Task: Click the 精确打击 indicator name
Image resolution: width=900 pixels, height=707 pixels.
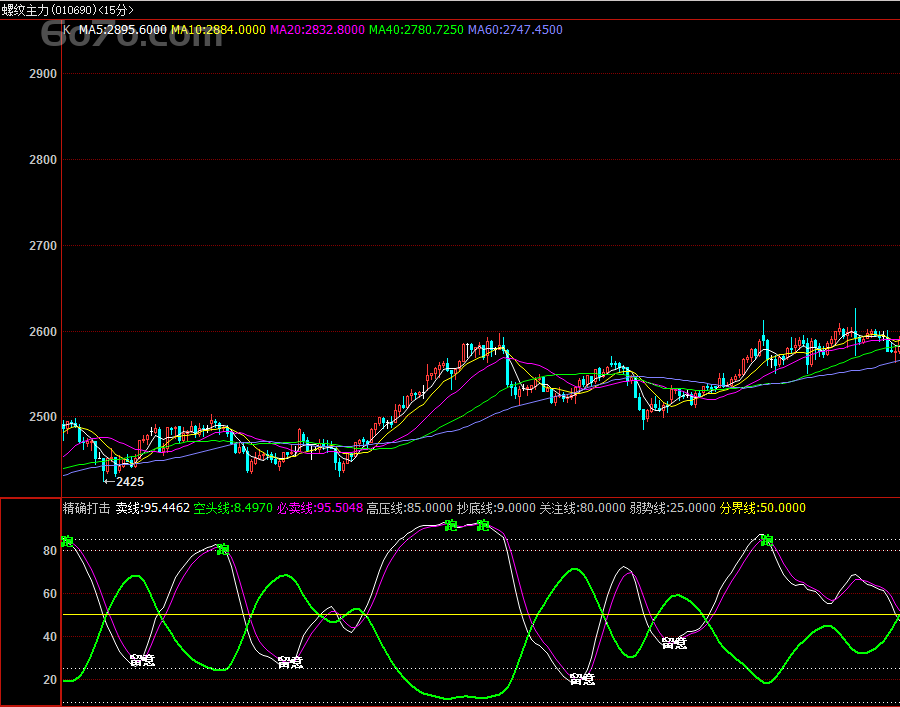Action: [86, 508]
